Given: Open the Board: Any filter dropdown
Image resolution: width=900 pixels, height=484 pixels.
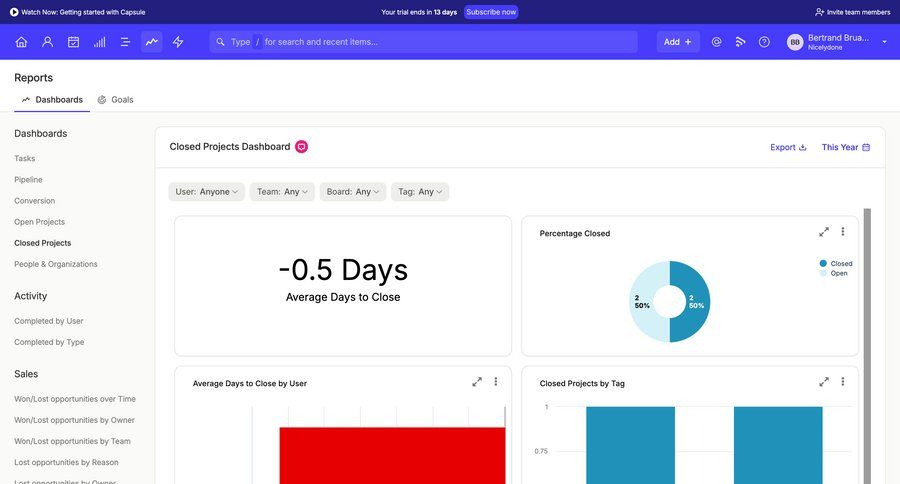Looking at the screenshot, I should [x=353, y=192].
